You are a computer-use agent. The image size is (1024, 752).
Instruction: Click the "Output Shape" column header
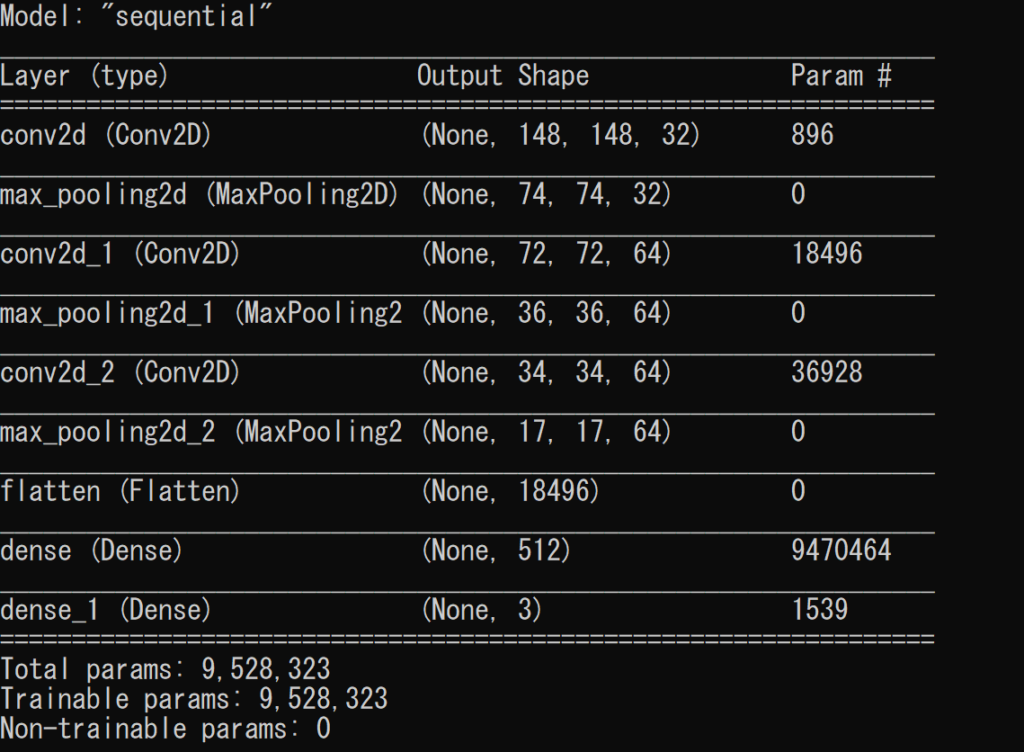pos(503,76)
